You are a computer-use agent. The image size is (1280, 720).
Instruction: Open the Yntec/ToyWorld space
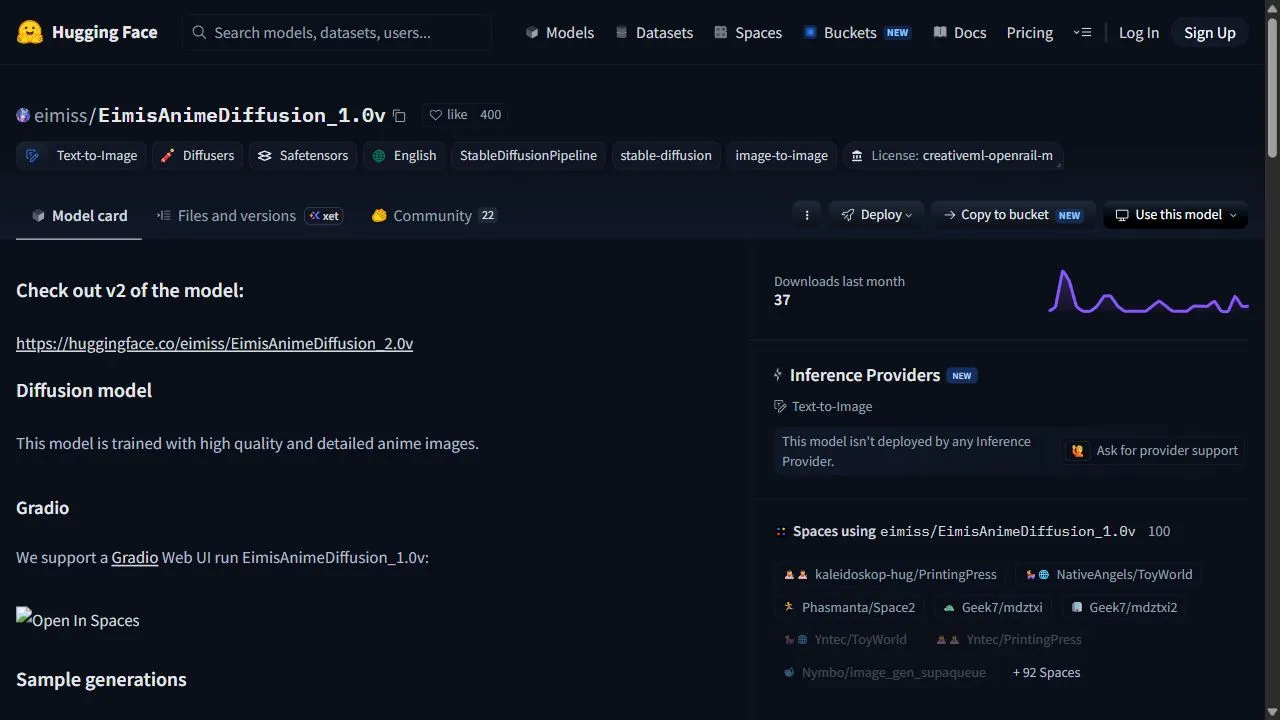tap(845, 640)
